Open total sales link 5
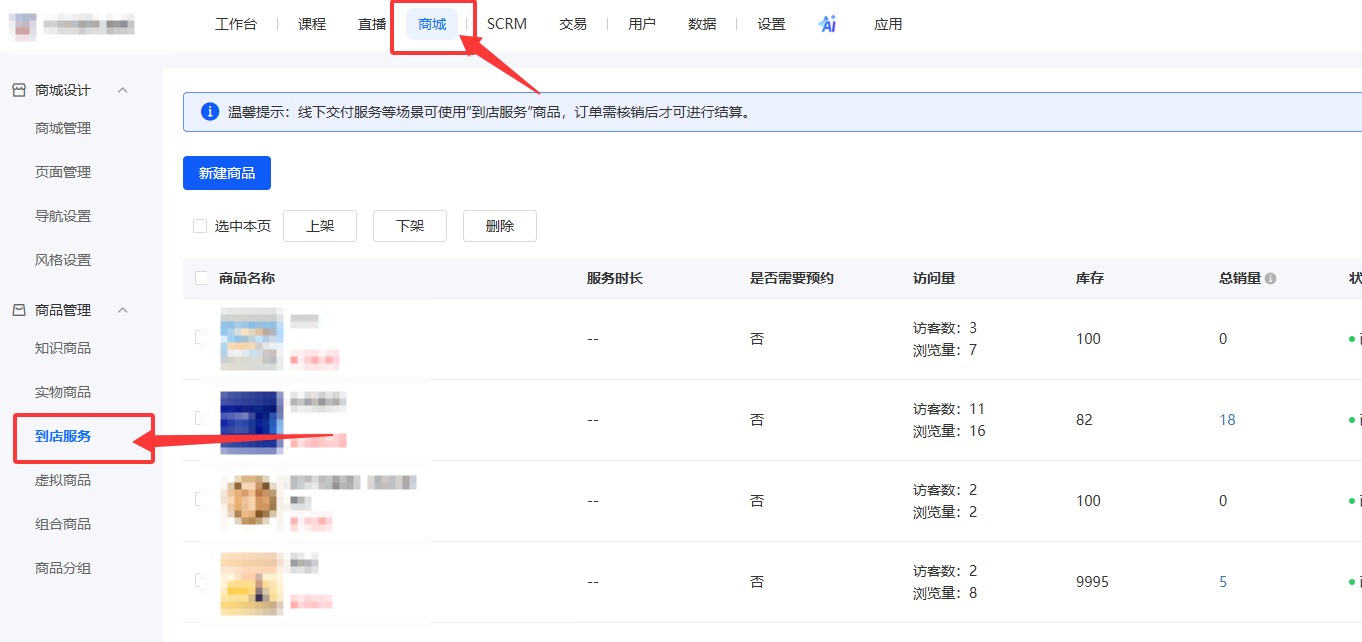 coord(1223,582)
